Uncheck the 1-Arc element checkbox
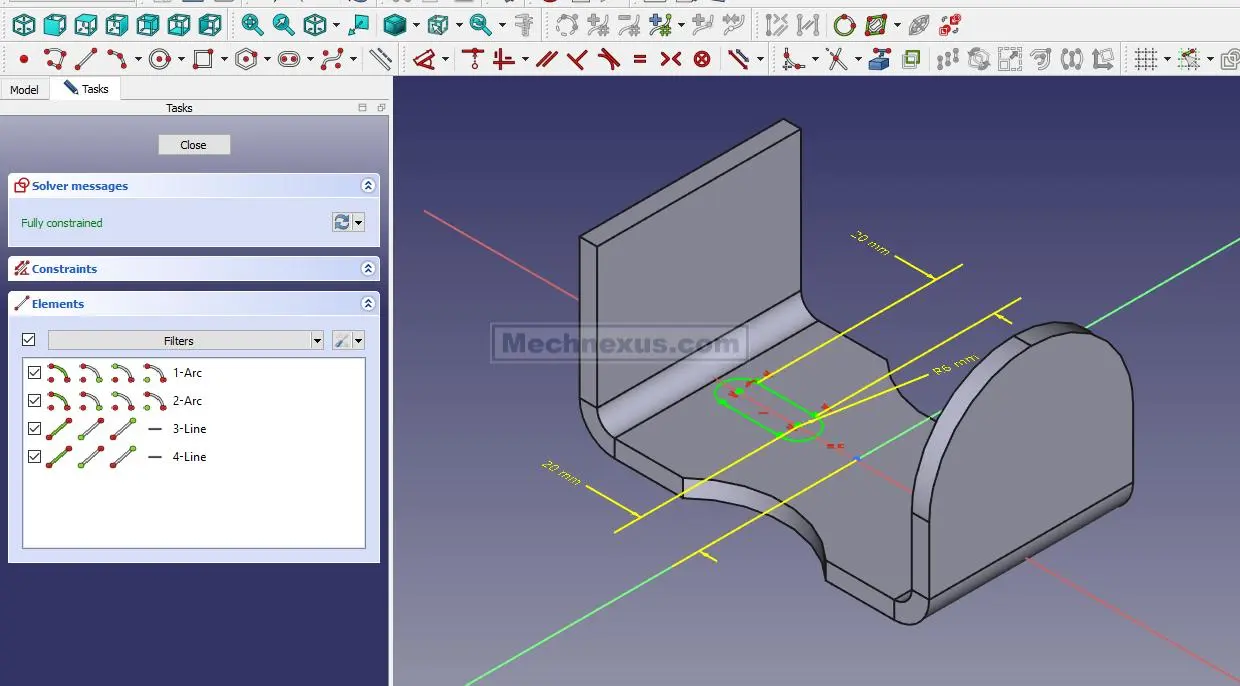Screen dimensions: 1240x686 tap(35, 373)
